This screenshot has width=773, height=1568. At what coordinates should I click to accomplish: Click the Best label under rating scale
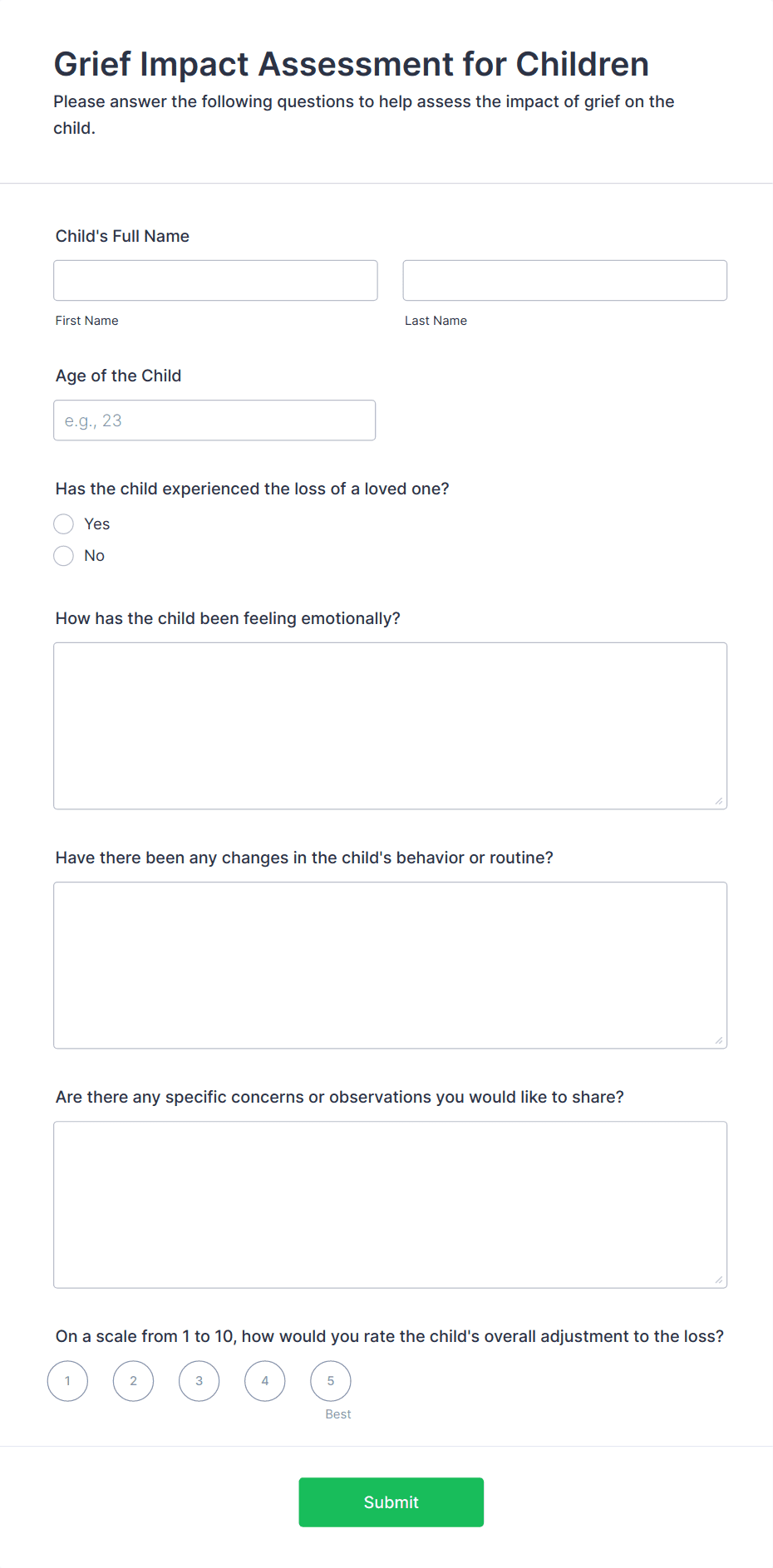coord(338,1414)
